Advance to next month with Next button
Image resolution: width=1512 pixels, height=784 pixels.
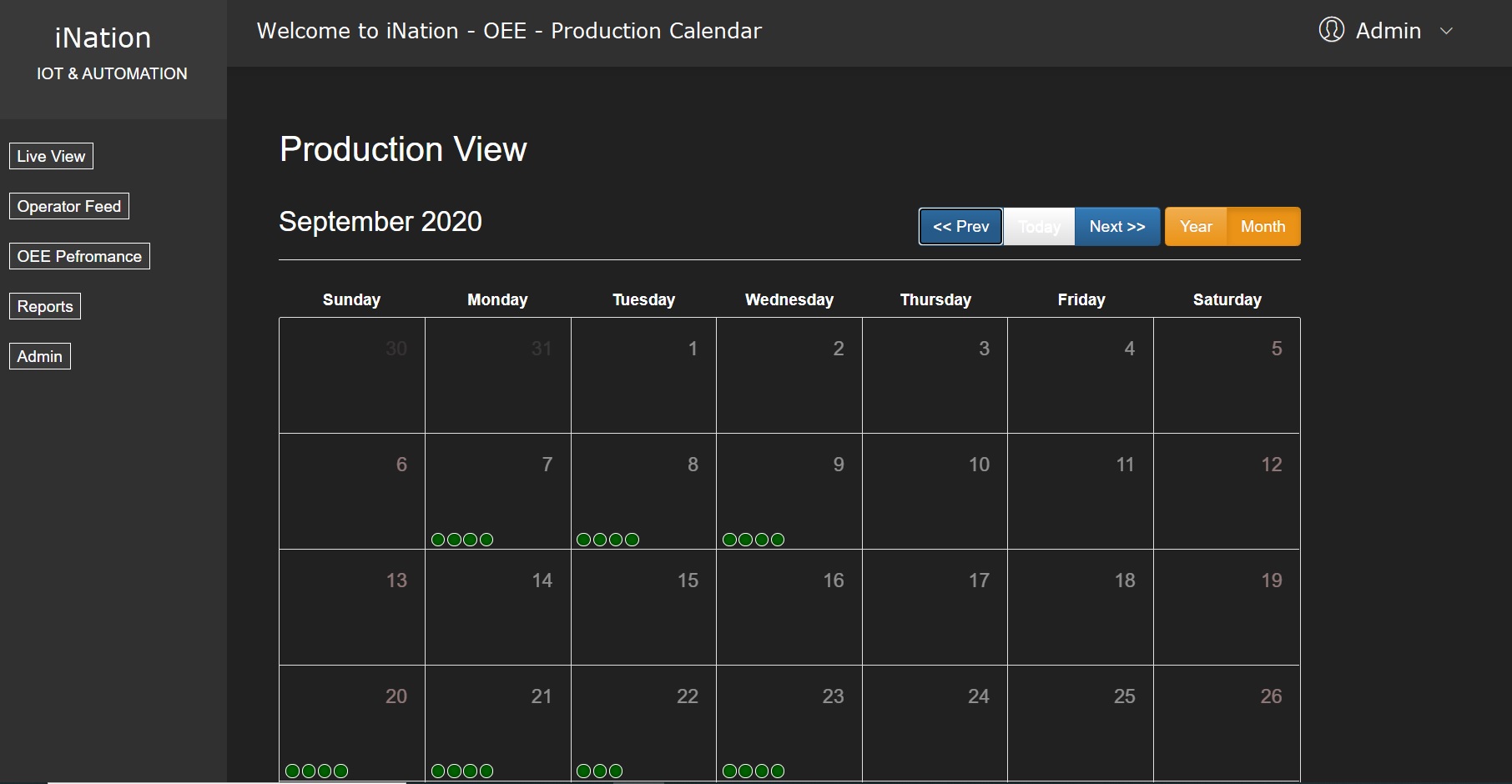[1117, 227]
